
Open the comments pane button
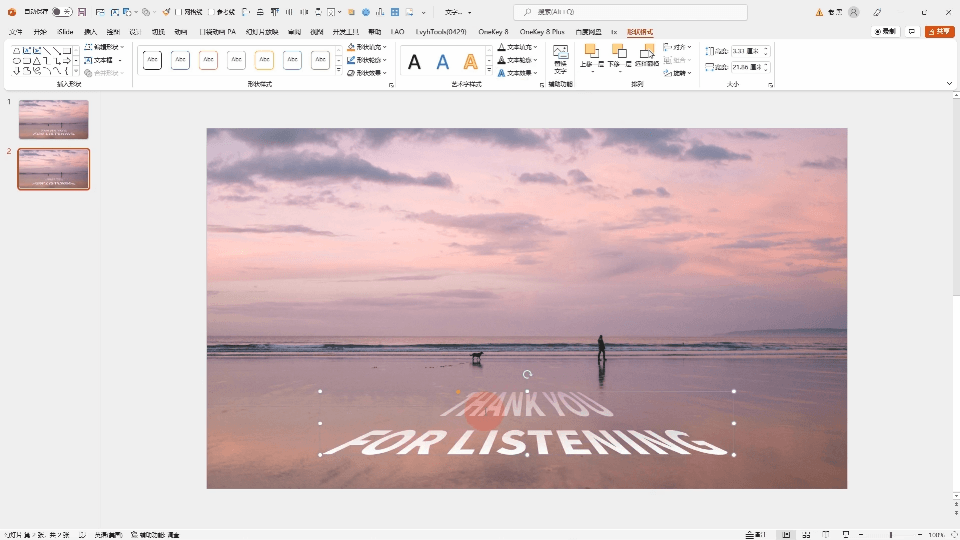pos(912,31)
